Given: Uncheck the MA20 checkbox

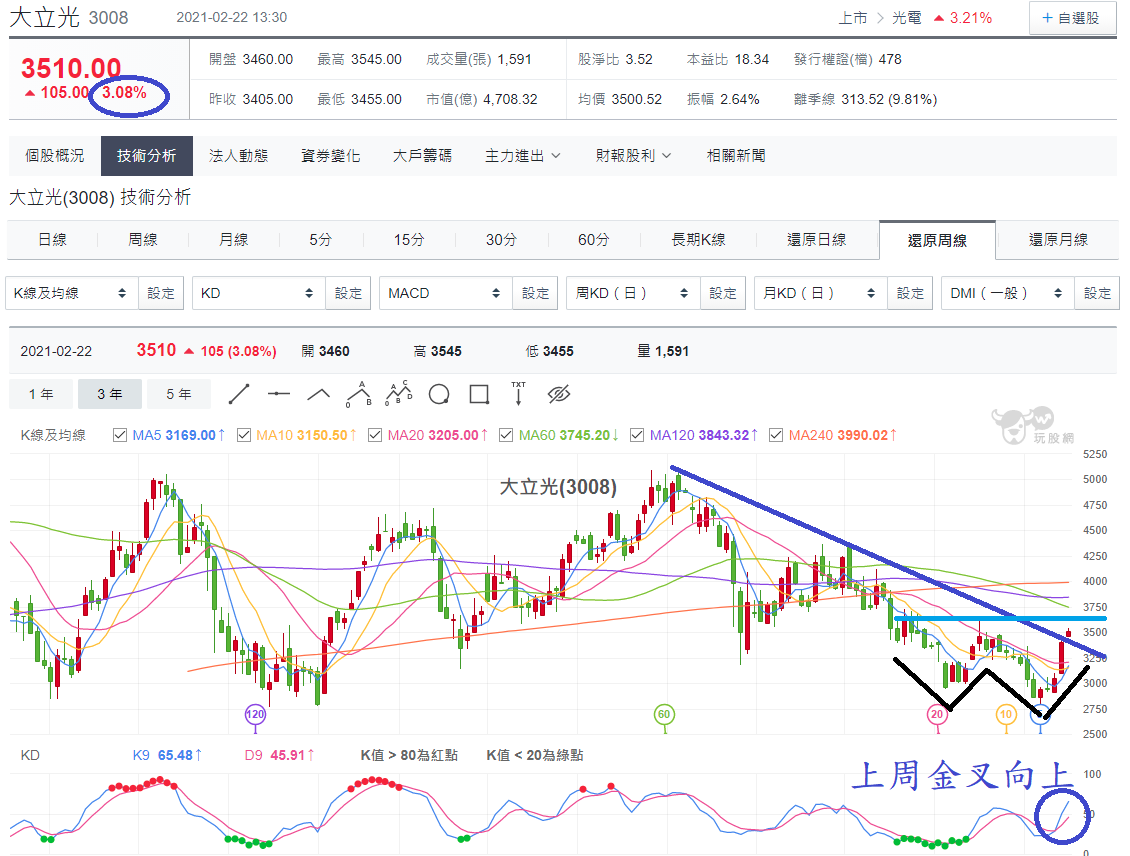Looking at the screenshot, I should click(x=375, y=435).
